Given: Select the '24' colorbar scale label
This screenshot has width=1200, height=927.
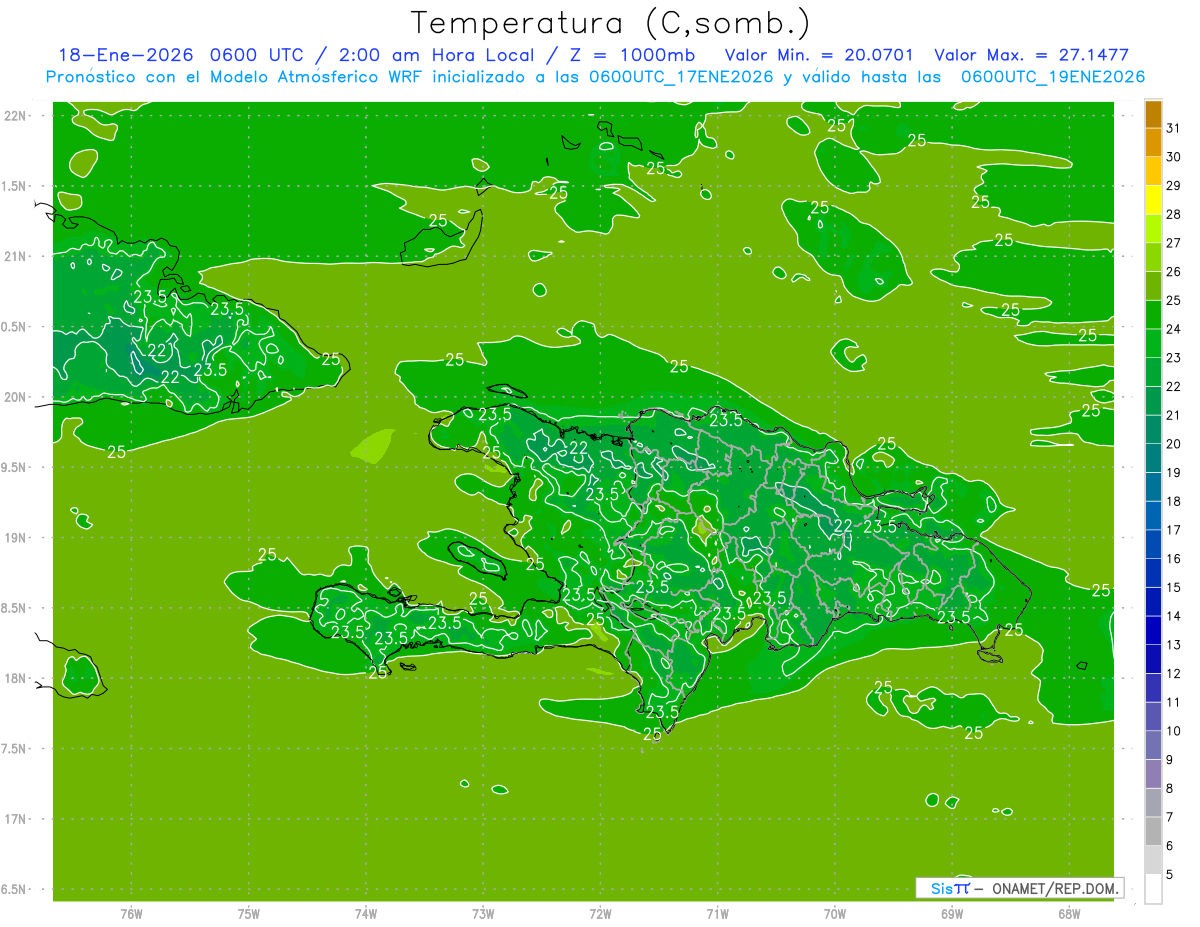Looking at the screenshot, I should tap(1174, 329).
